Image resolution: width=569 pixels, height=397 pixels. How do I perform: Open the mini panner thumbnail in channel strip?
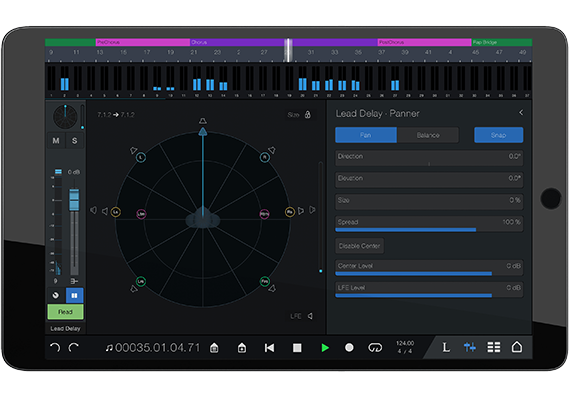pyautogui.click(x=65, y=117)
